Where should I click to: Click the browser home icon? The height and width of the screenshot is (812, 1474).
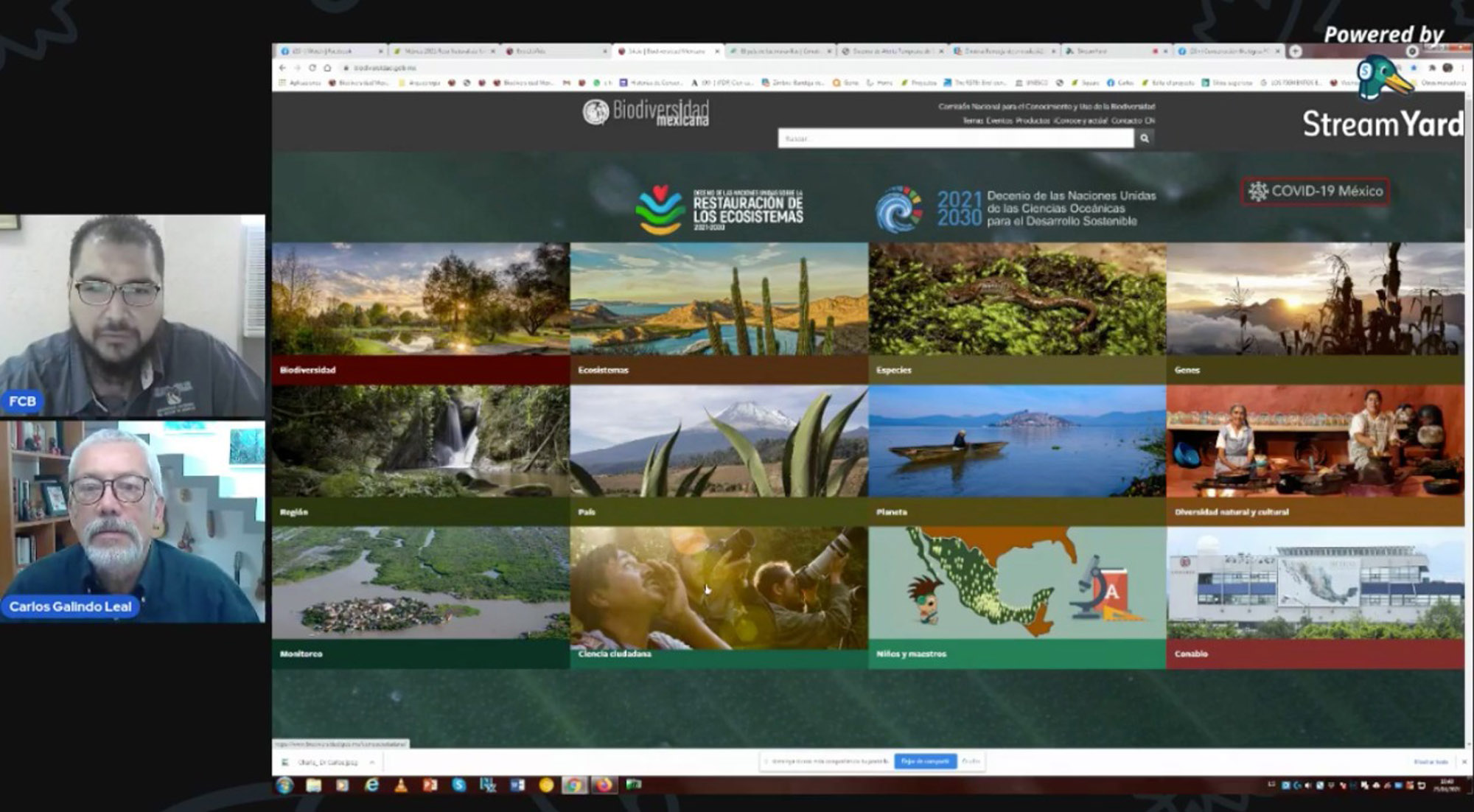coord(328,68)
